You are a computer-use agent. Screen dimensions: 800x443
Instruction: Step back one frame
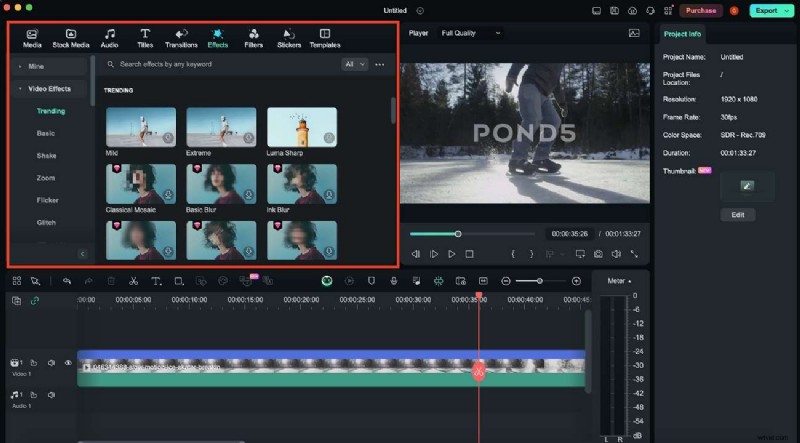(416, 254)
